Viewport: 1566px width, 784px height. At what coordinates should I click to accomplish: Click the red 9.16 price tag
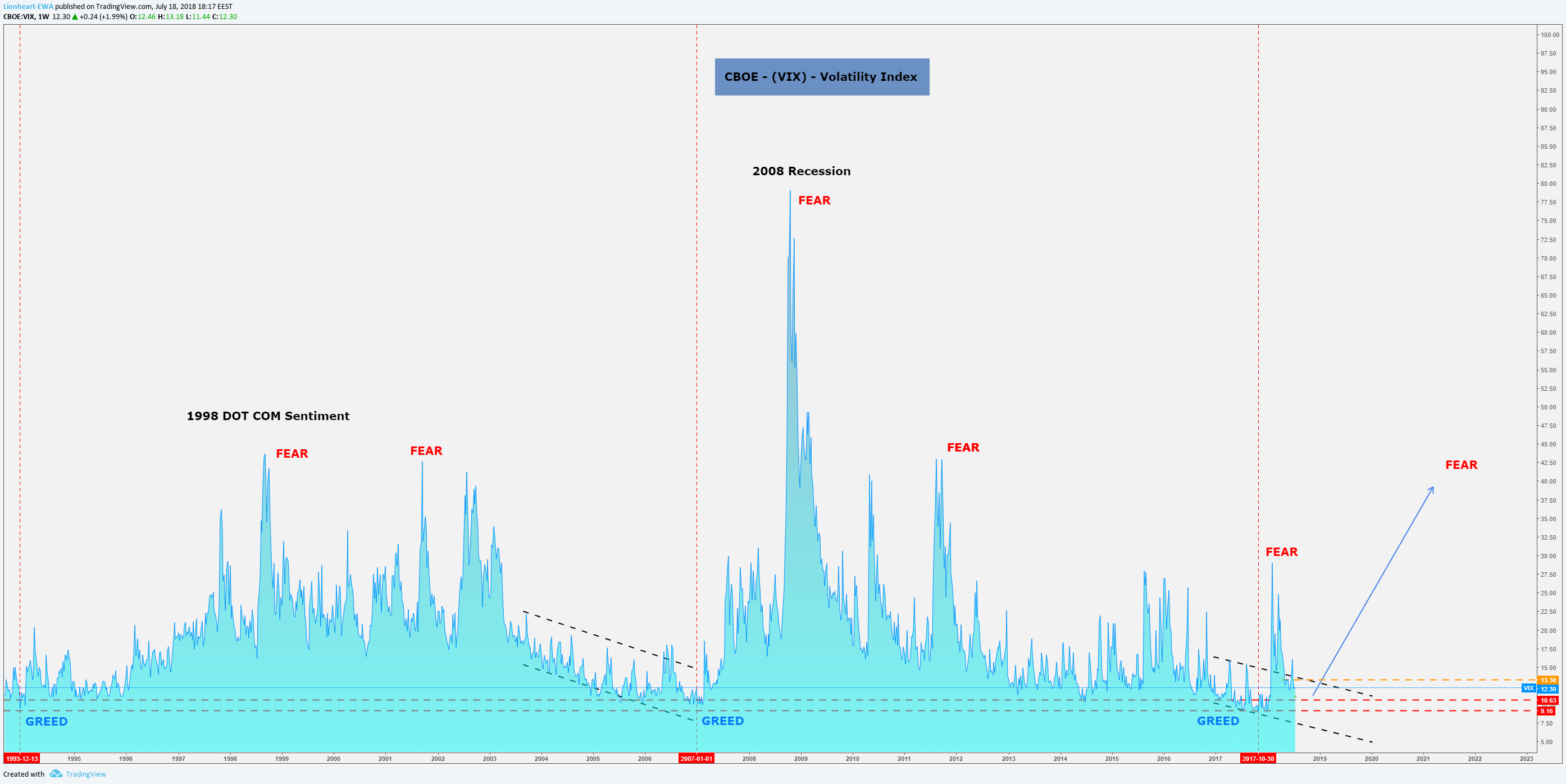1546,711
